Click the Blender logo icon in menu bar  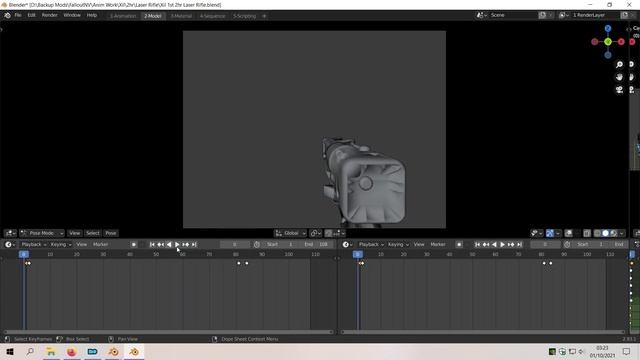7,15
